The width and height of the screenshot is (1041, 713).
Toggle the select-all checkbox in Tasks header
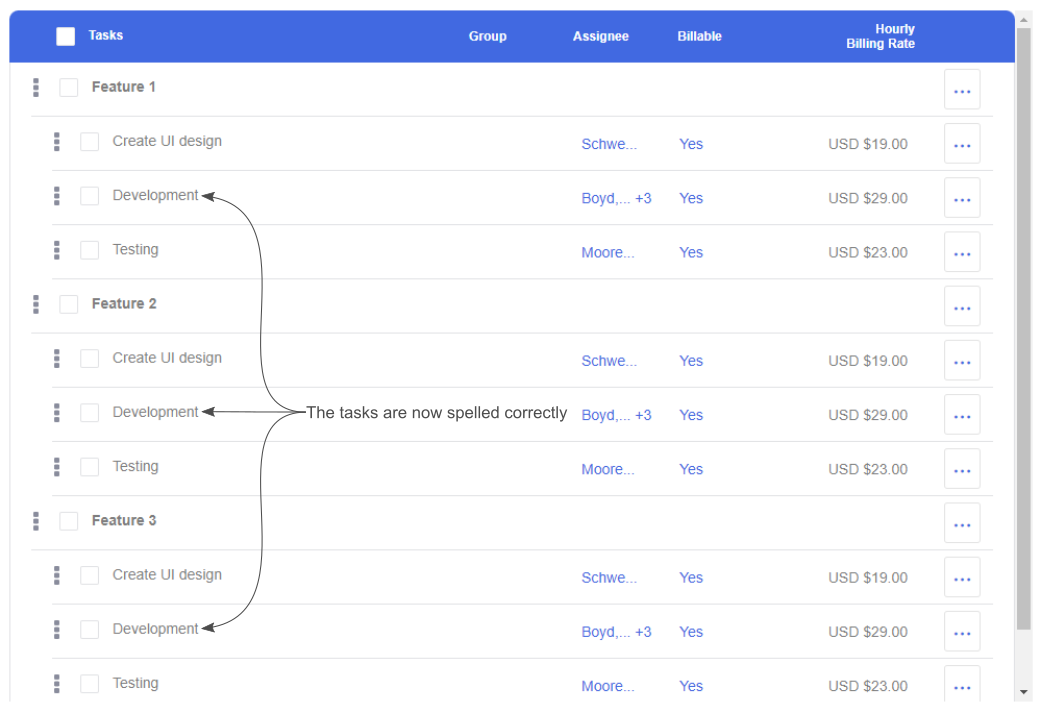[66, 37]
